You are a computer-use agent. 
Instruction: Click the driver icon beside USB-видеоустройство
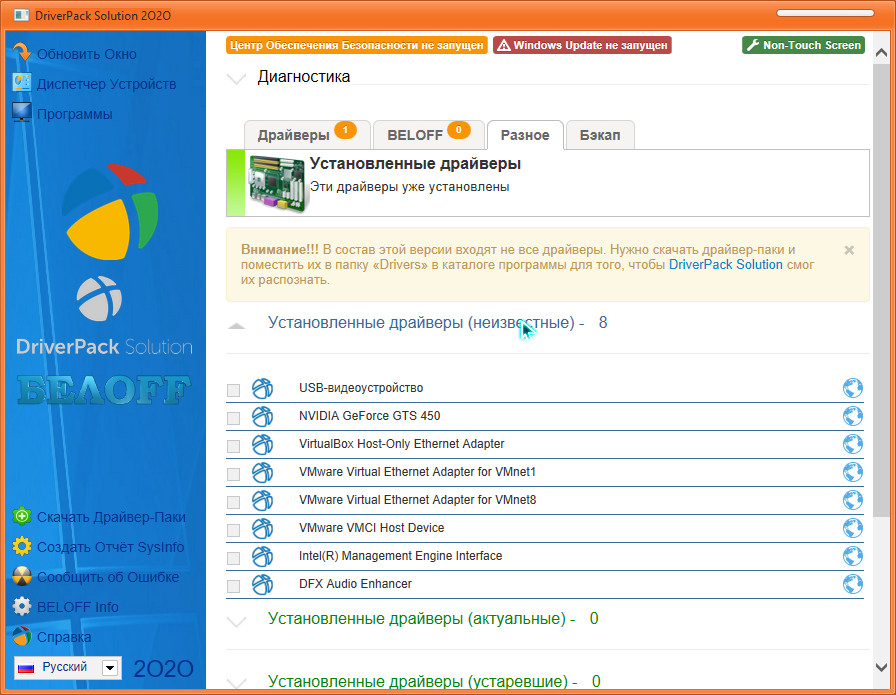(x=262, y=388)
